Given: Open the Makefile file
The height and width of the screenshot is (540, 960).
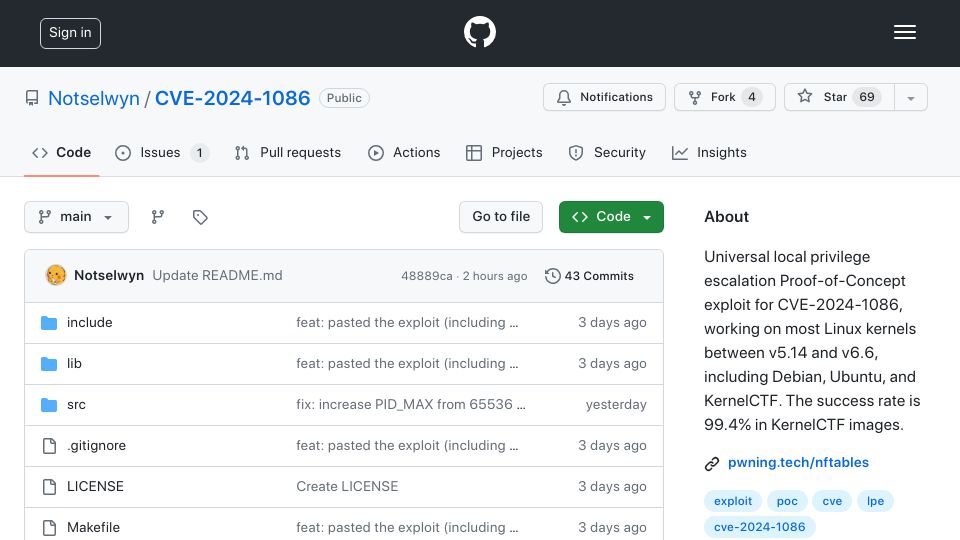Looking at the screenshot, I should coord(93,528).
